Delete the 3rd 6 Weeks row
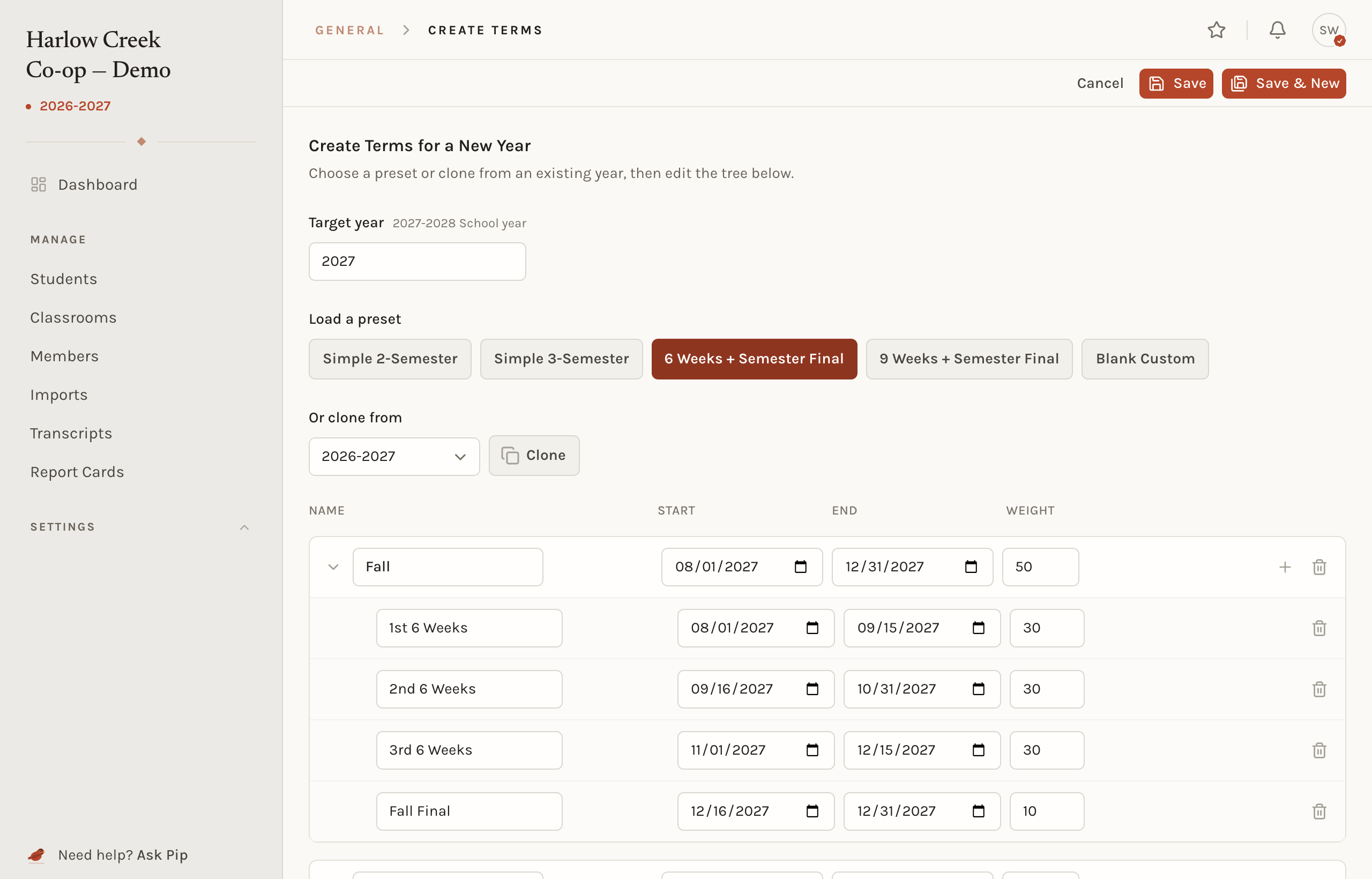Image resolution: width=1372 pixels, height=879 pixels. 1319,750
